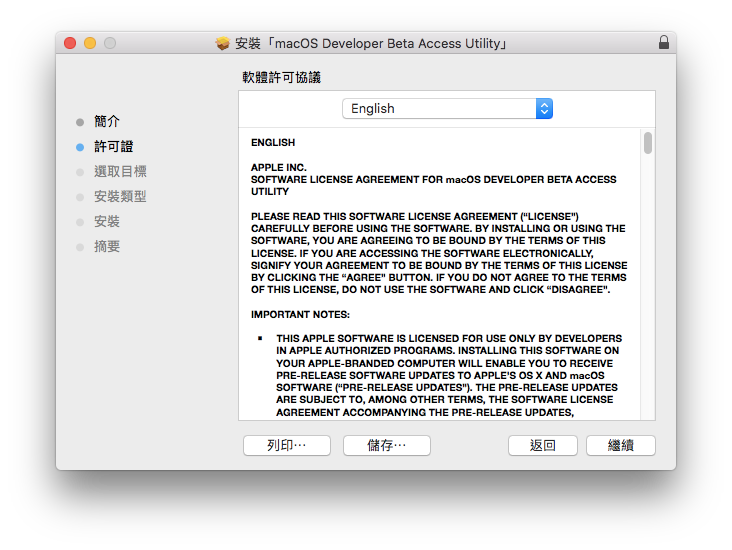Minimize the installer with yellow button
Viewport: 732px width, 550px height.
90,43
